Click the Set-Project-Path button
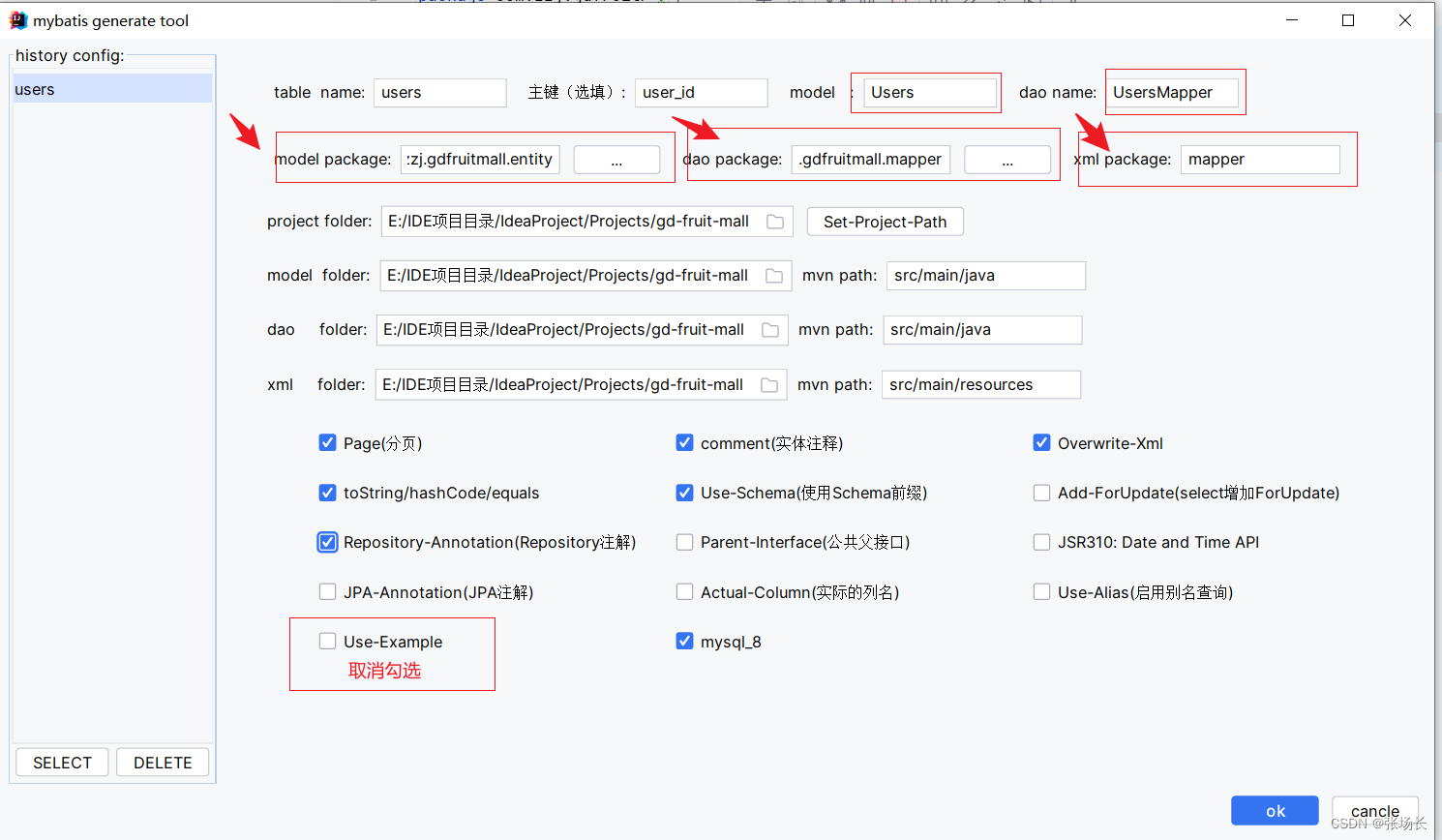 [886, 222]
